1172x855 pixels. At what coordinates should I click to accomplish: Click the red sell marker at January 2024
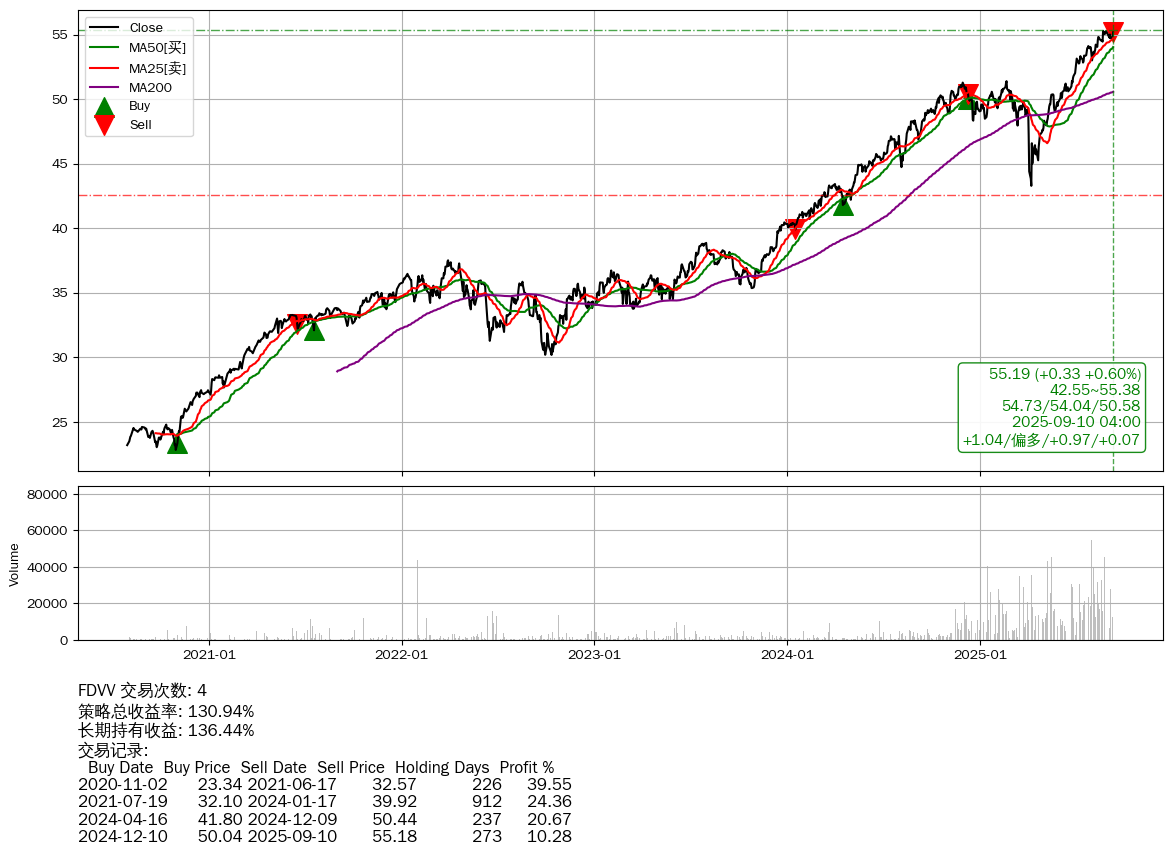(x=795, y=229)
